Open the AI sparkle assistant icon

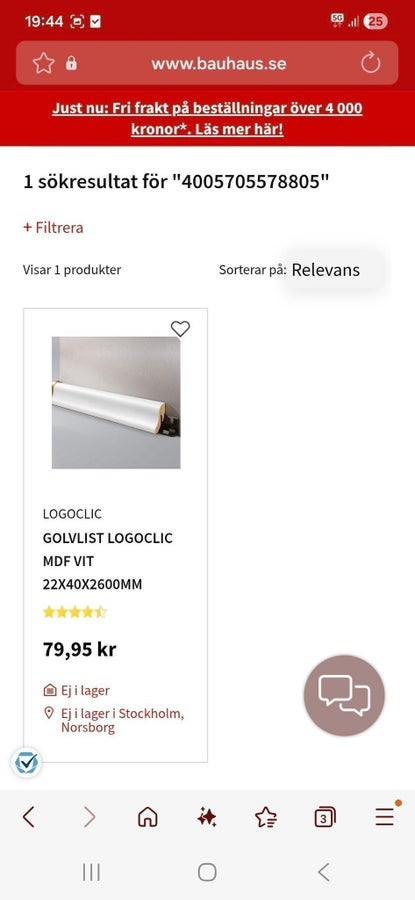tap(207, 816)
